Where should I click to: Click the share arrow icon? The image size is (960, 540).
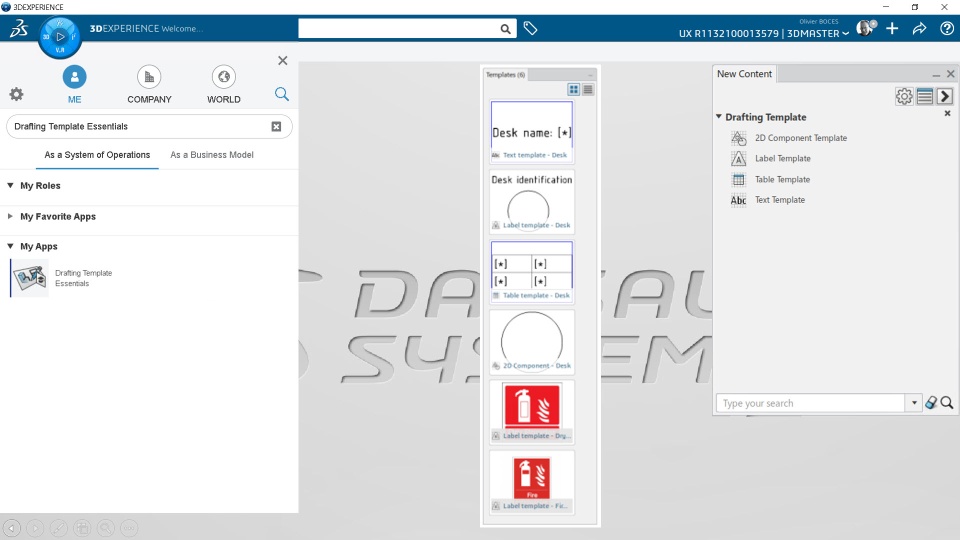919,29
